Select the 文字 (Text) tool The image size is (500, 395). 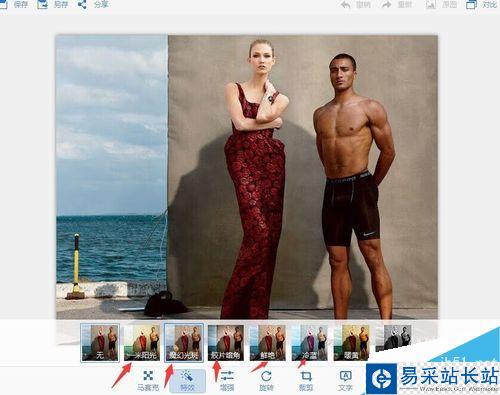(345, 381)
